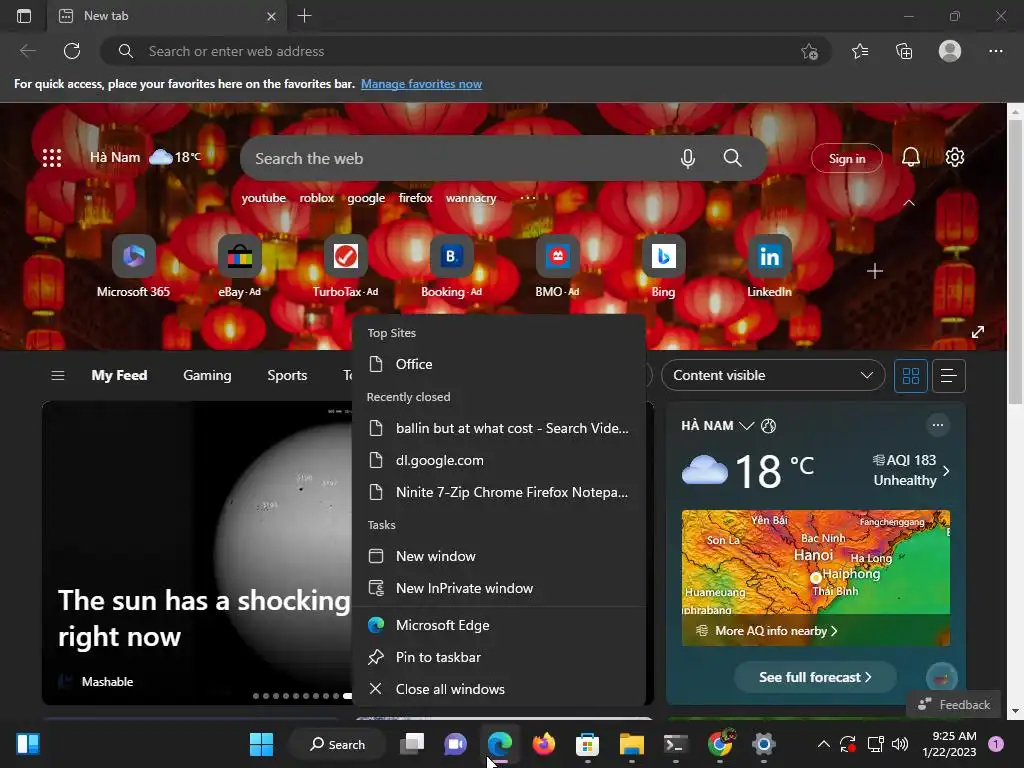Click the Sign in button

846,159
